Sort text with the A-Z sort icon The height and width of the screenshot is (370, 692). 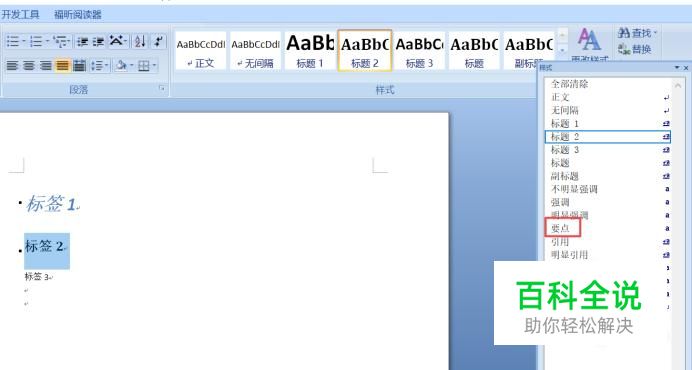tap(140, 42)
